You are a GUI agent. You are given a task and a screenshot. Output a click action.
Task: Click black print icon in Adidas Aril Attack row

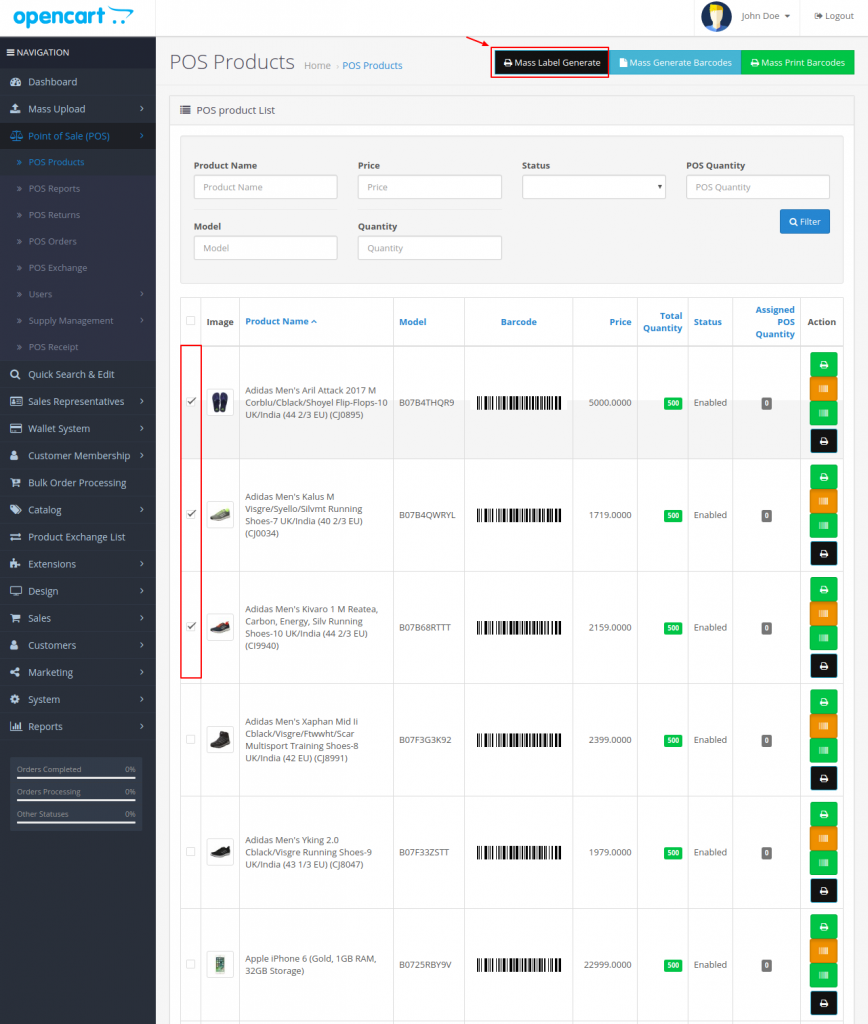[824, 441]
